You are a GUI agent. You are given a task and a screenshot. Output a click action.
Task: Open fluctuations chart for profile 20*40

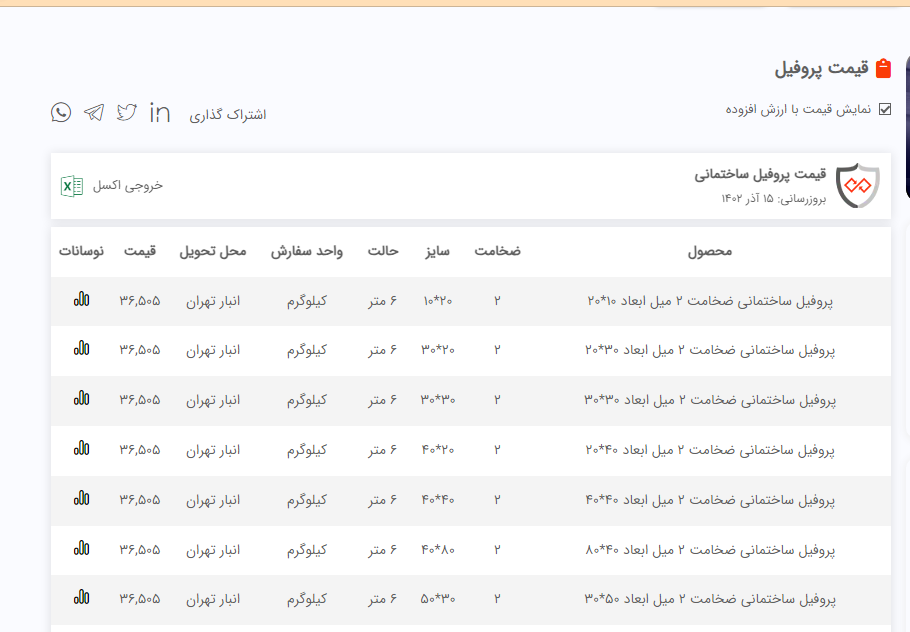[81, 449]
